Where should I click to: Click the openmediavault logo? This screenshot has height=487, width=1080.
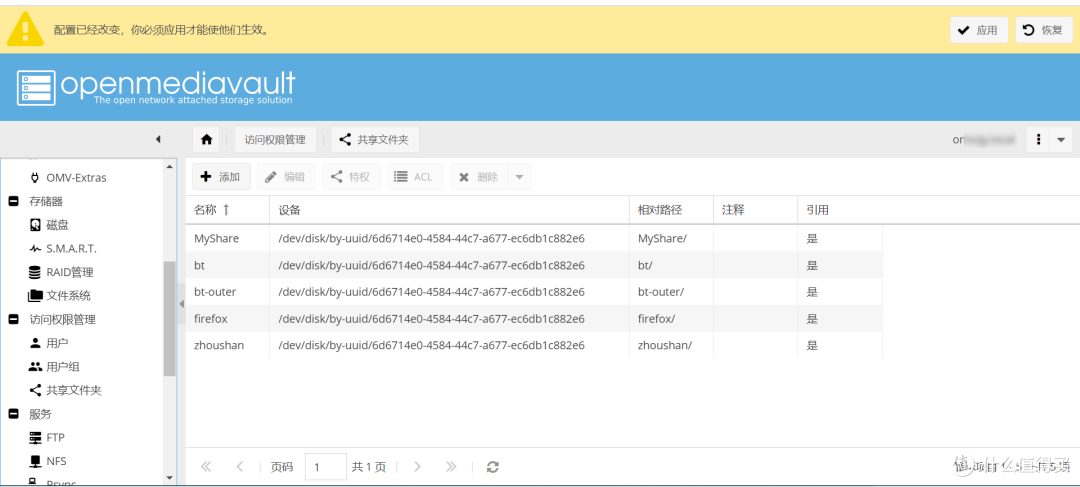tap(156, 87)
